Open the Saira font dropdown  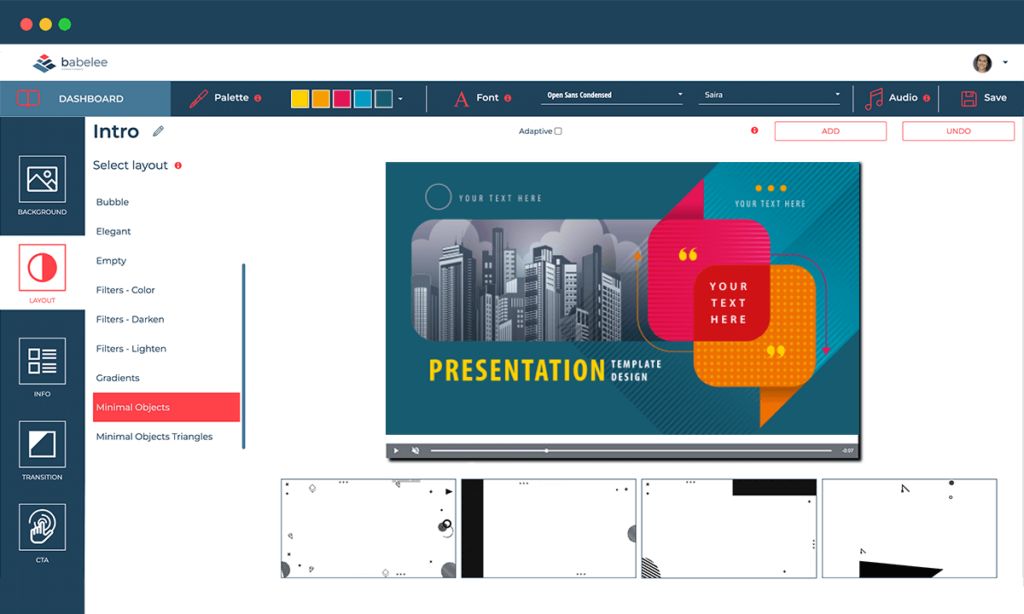tap(771, 95)
